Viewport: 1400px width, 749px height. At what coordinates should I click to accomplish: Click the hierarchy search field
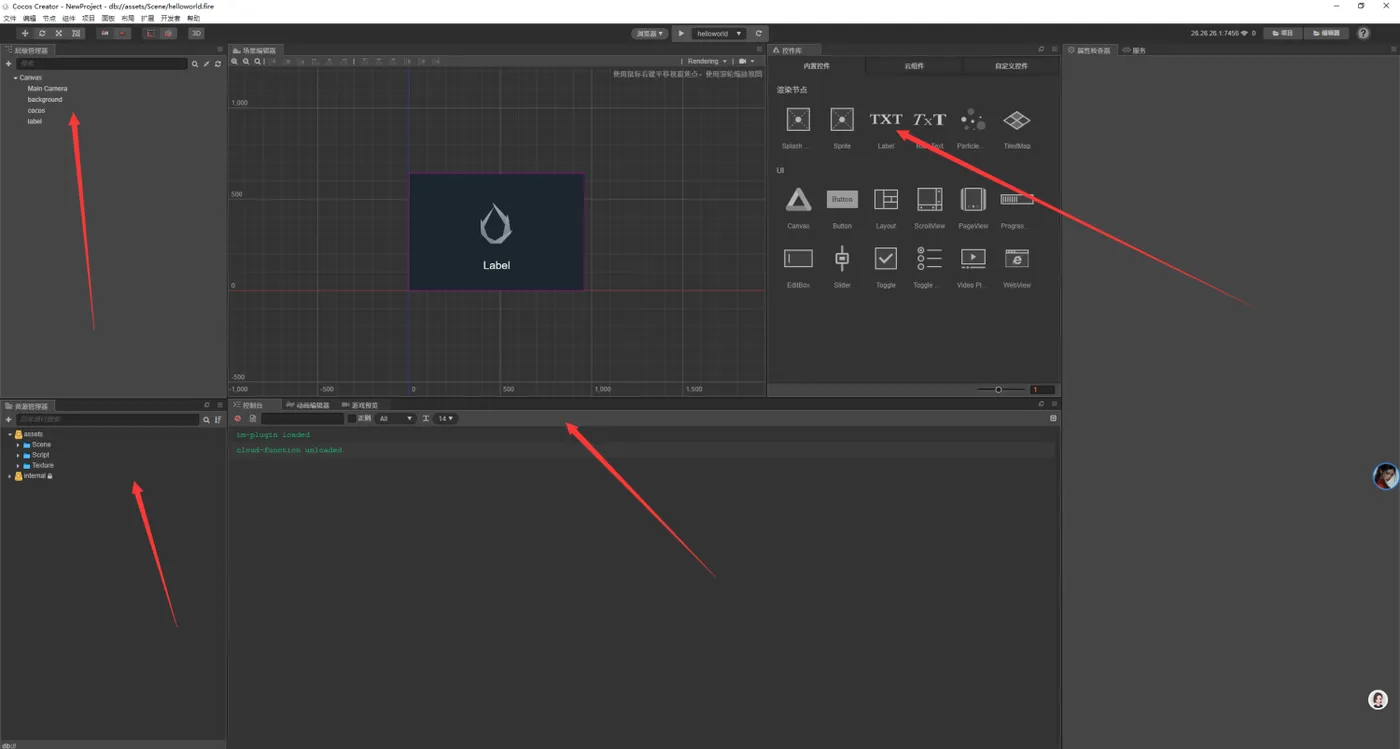(102, 64)
